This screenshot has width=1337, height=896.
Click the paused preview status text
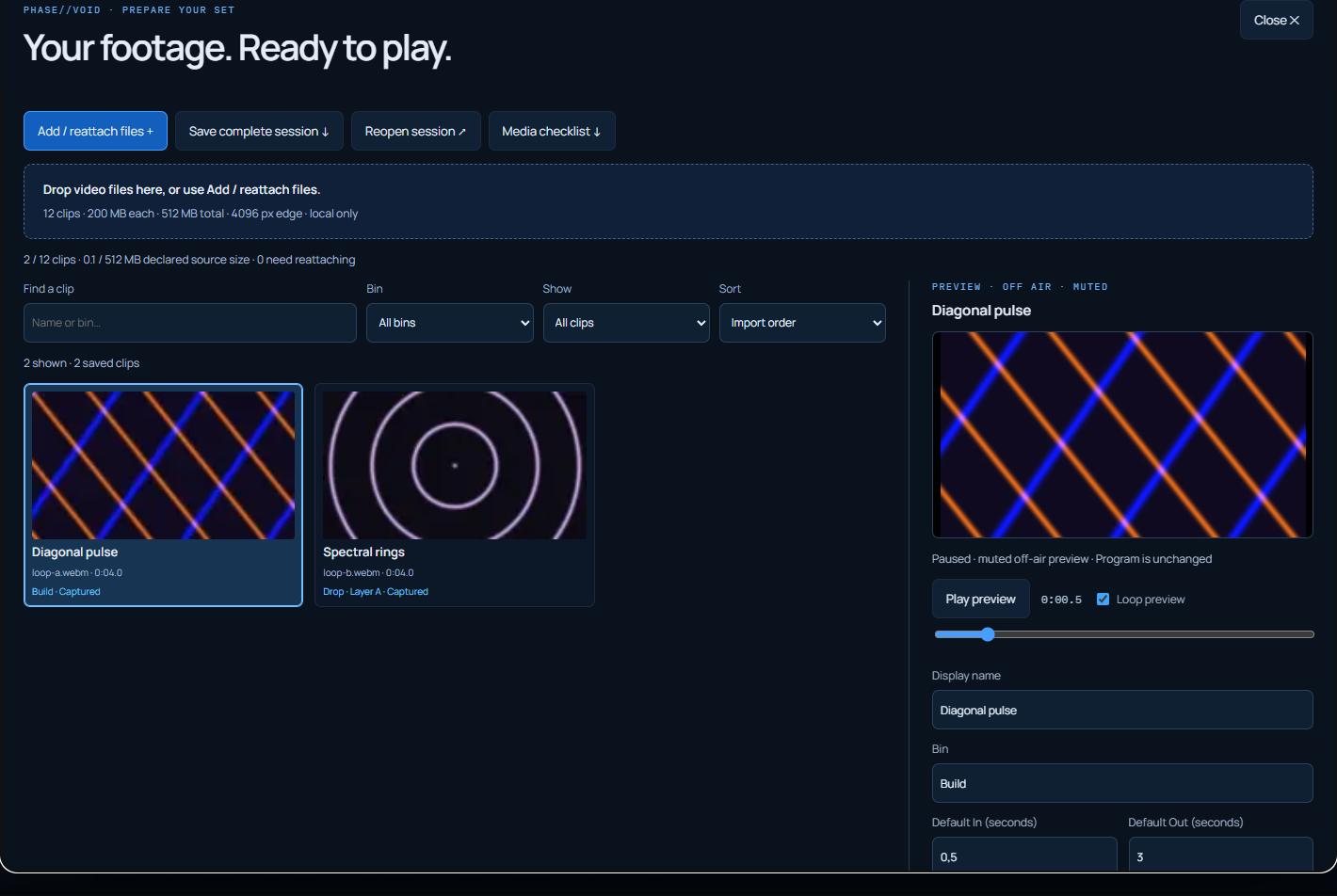(1071, 559)
